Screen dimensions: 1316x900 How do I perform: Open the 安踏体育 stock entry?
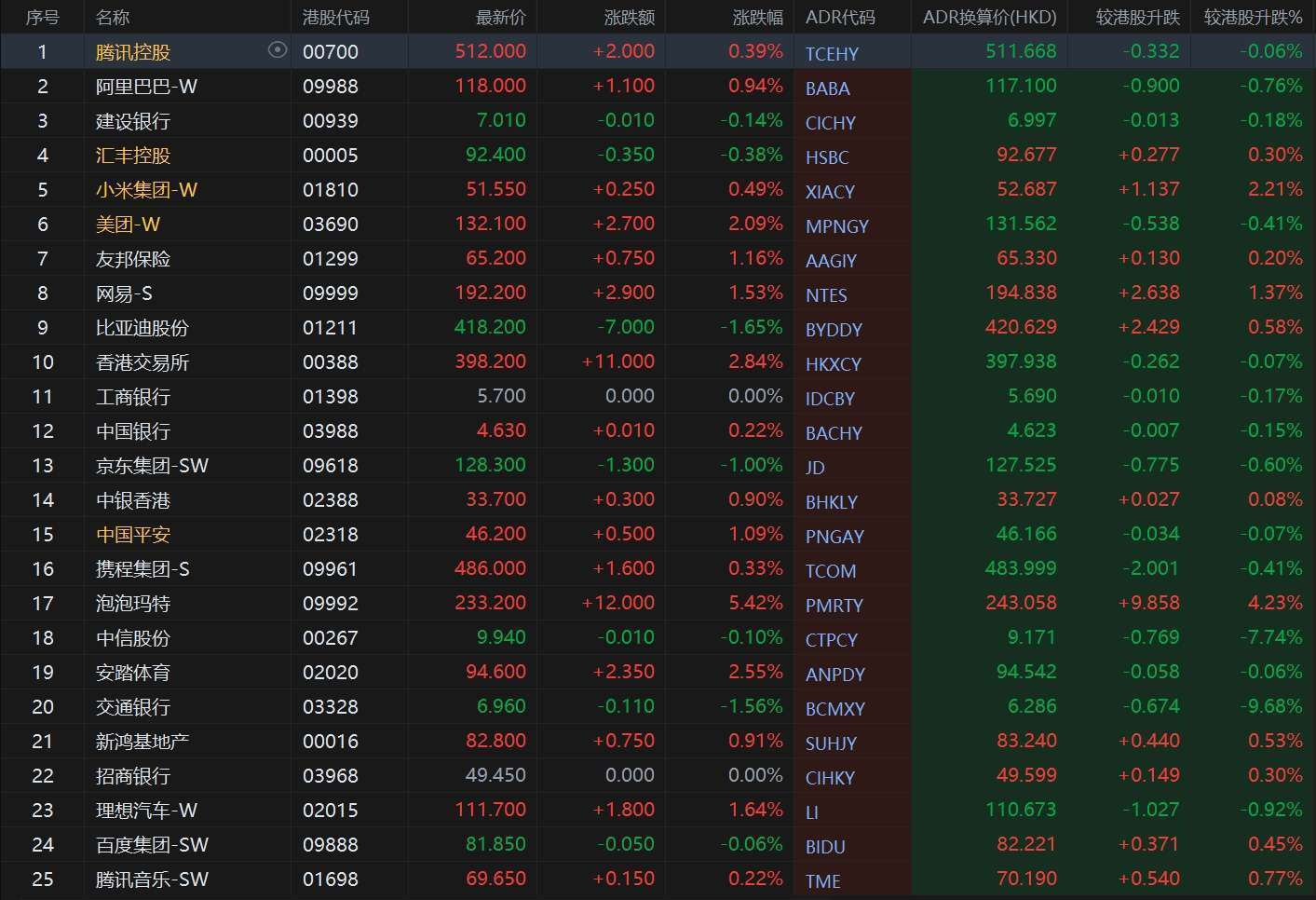pyautogui.click(x=133, y=673)
